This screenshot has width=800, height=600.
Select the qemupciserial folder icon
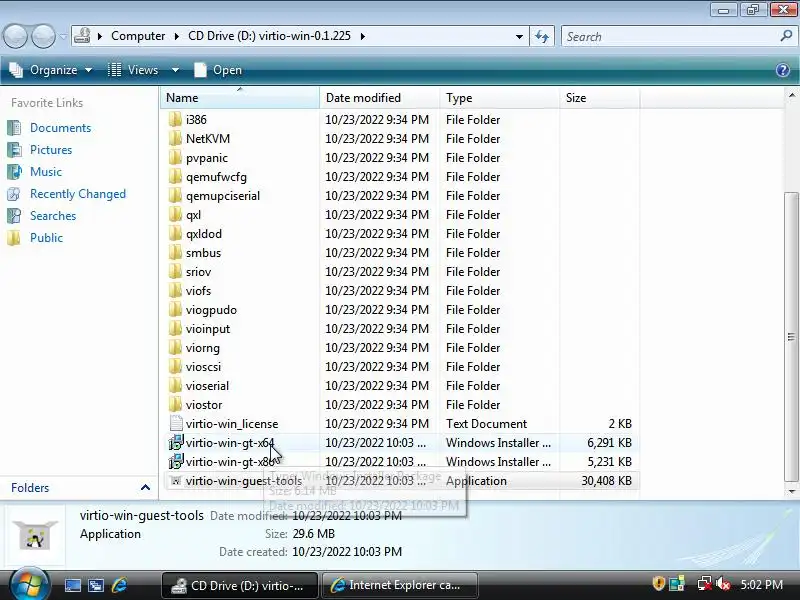[x=175, y=195]
